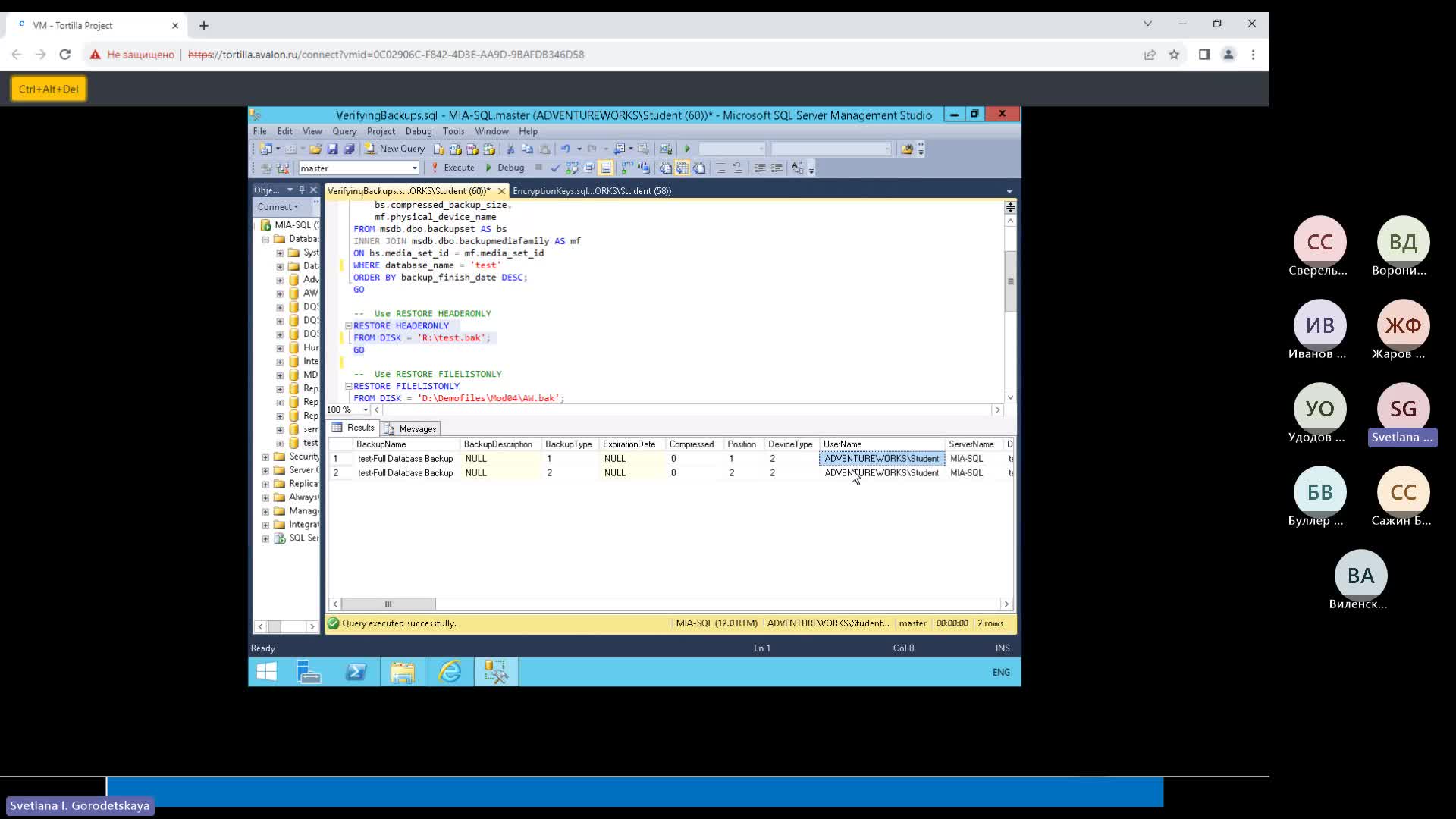
Task: Click the browser address bar URL
Action: tap(386, 55)
